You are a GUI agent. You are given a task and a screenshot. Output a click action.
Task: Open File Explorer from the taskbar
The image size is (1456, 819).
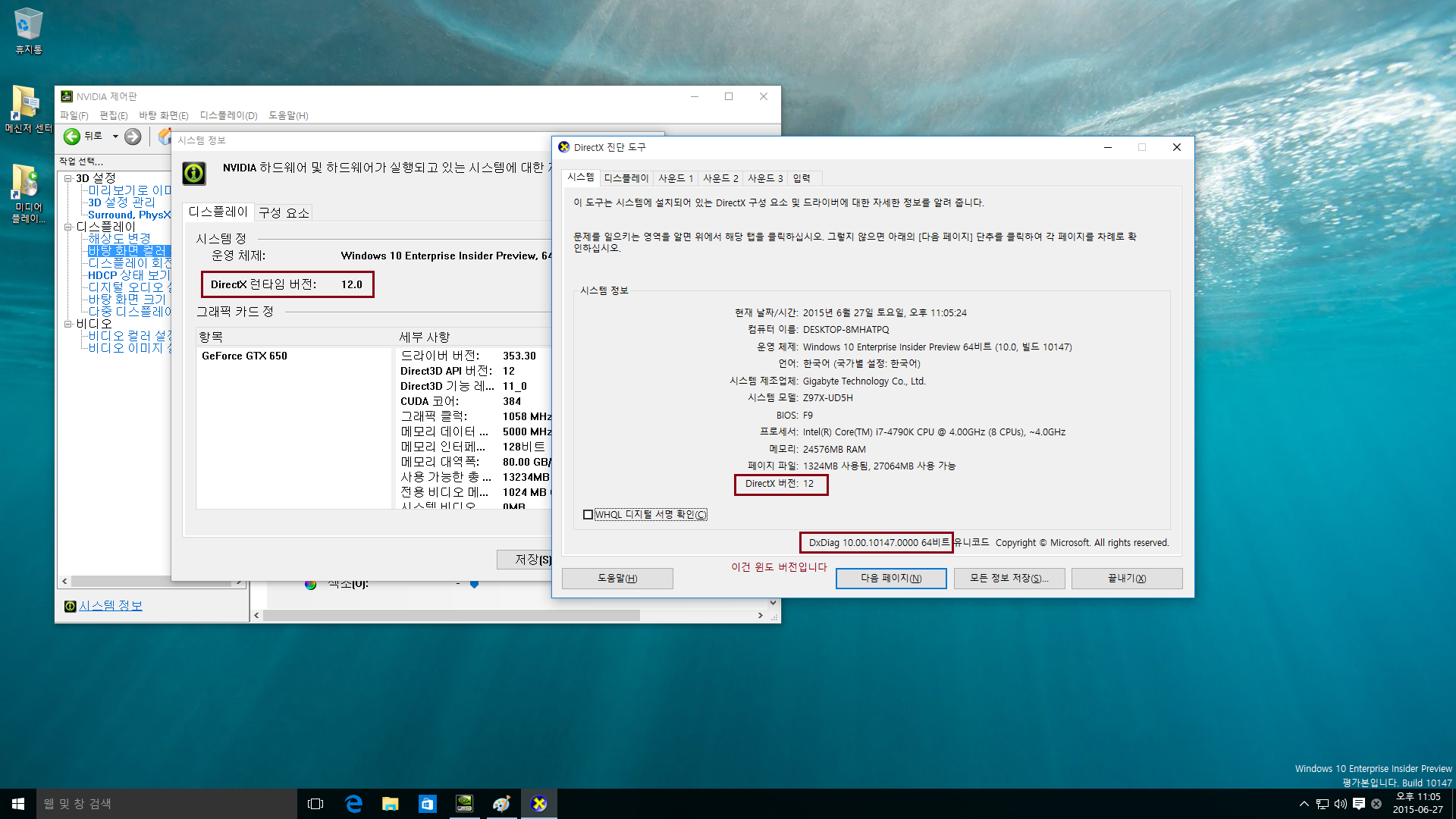[x=390, y=804]
